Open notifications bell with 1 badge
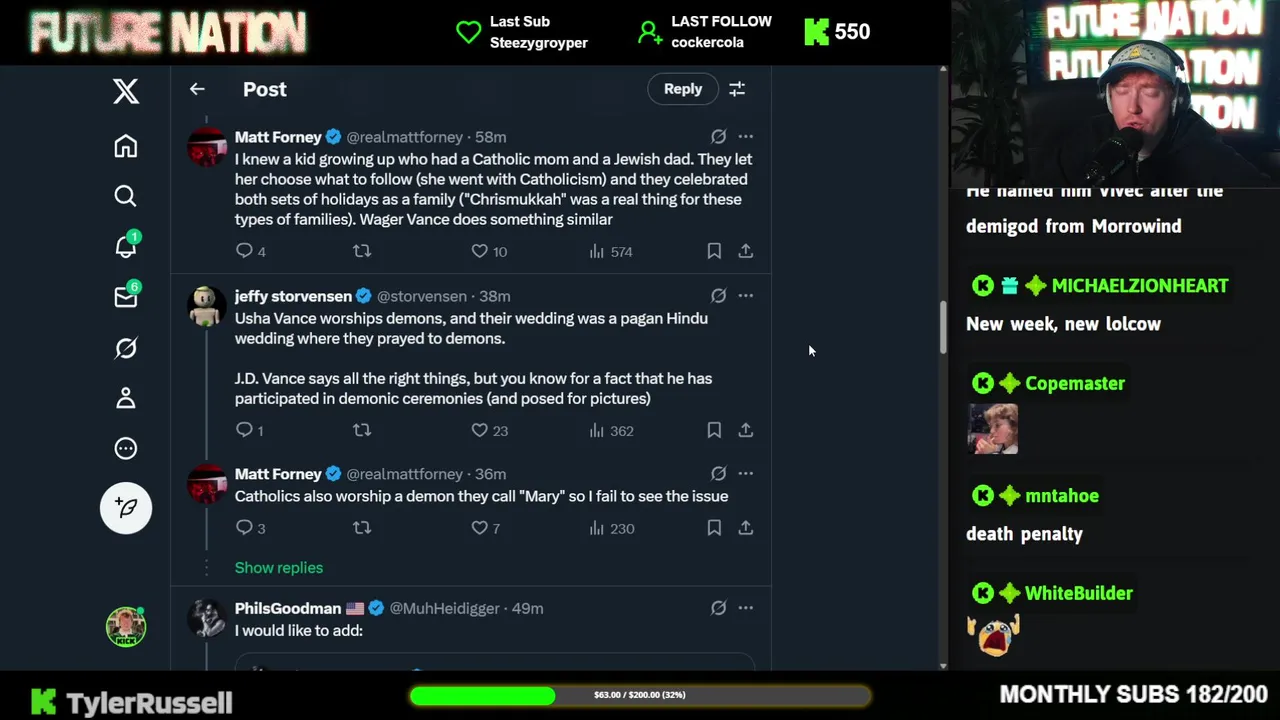Image resolution: width=1280 pixels, height=720 pixels. click(126, 245)
